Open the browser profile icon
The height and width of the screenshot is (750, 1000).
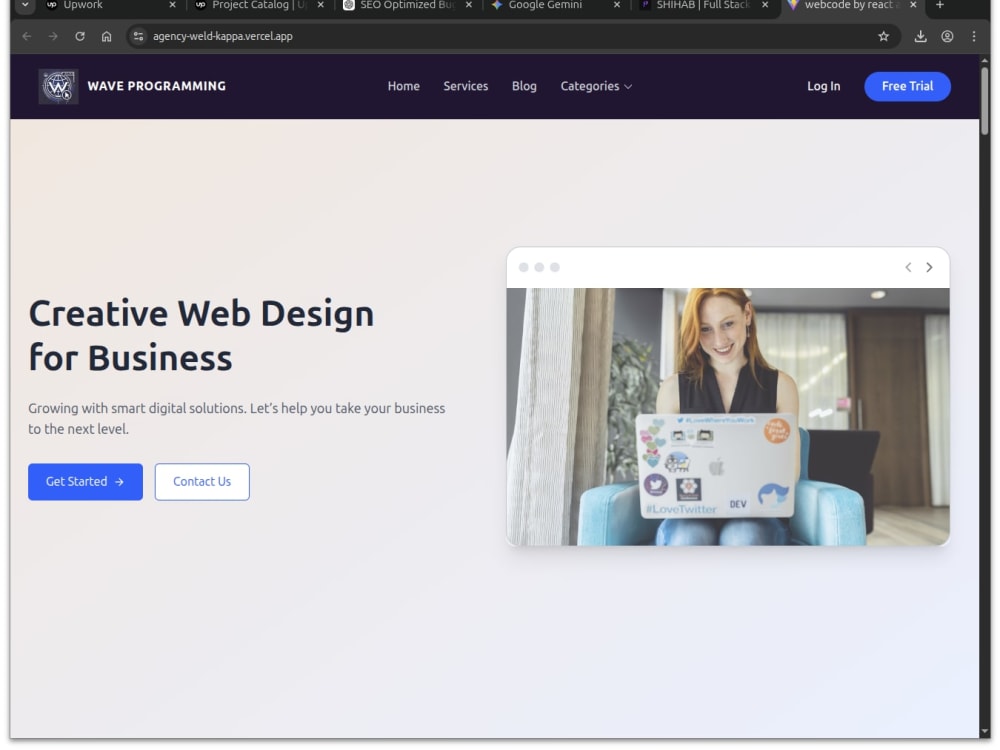coord(947,36)
